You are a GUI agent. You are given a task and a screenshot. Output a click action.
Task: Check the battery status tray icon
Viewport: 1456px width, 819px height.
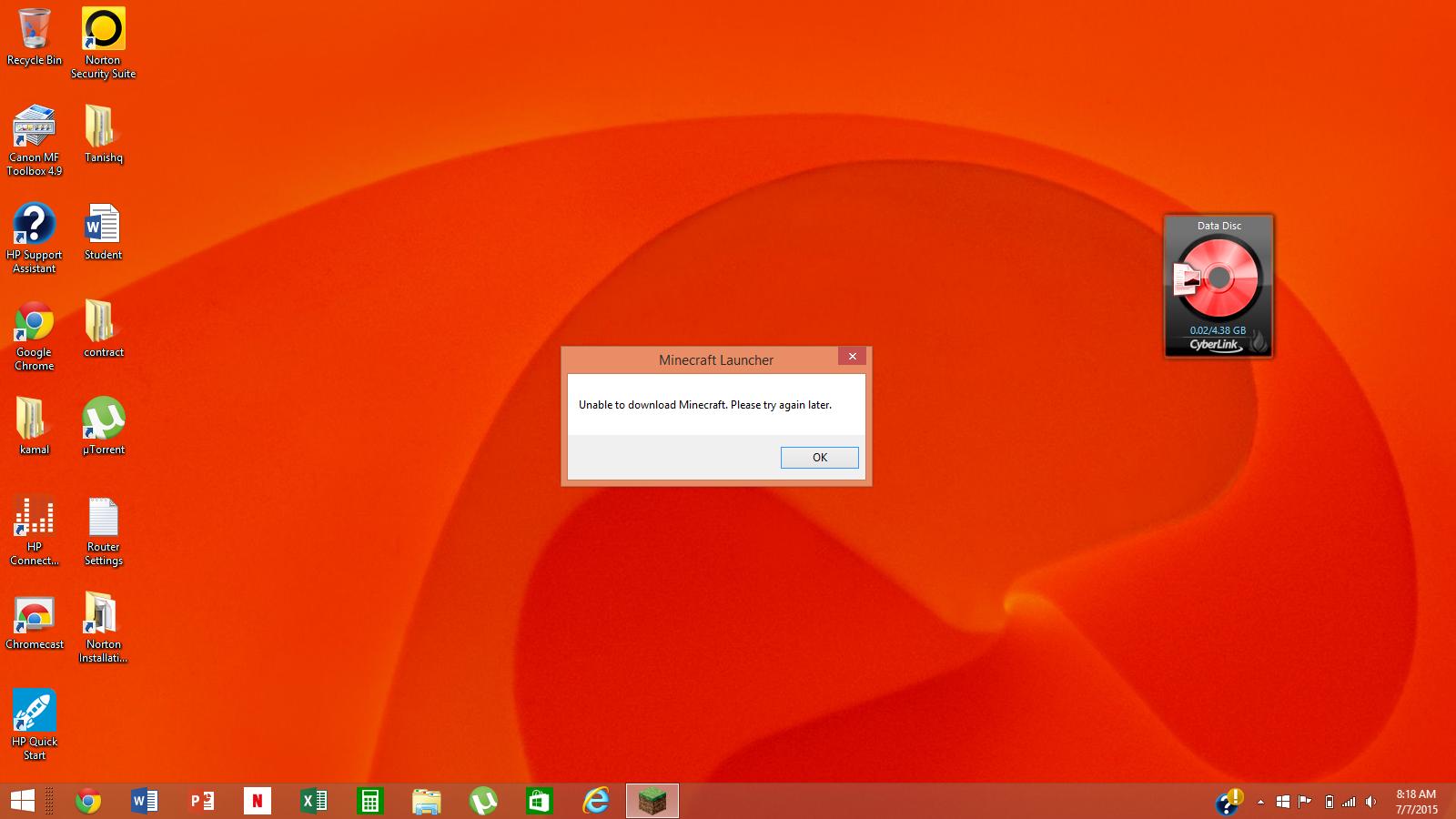[x=1329, y=802]
